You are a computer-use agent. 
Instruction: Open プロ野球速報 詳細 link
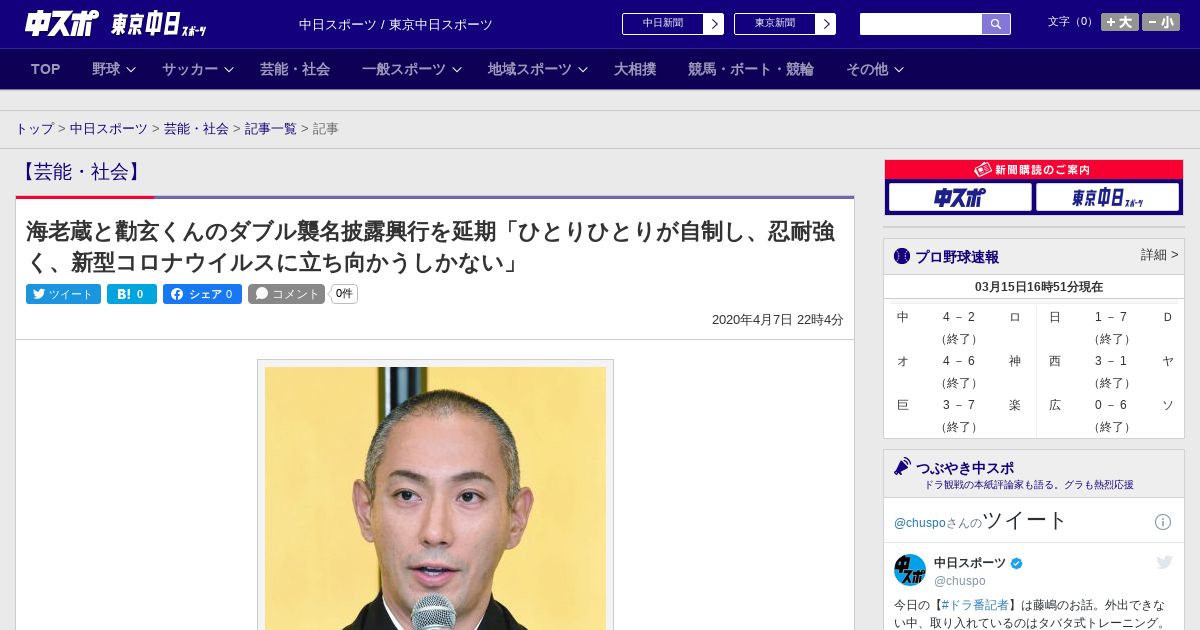click(x=1159, y=255)
